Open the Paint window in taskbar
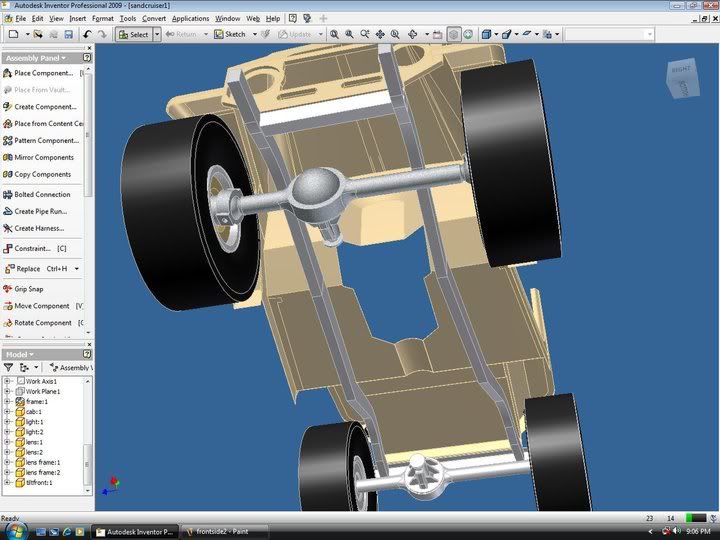This screenshot has height=540, width=720. (x=223, y=532)
